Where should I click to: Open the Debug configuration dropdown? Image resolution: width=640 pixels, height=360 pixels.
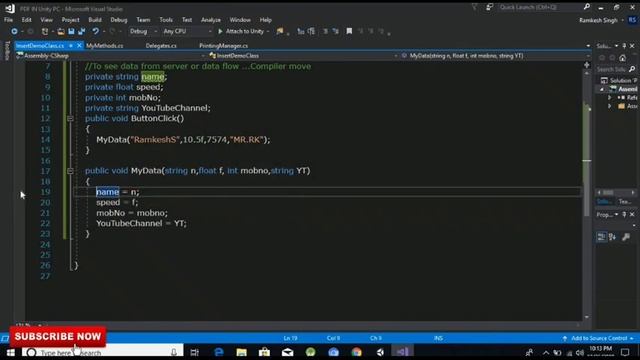click(143, 31)
